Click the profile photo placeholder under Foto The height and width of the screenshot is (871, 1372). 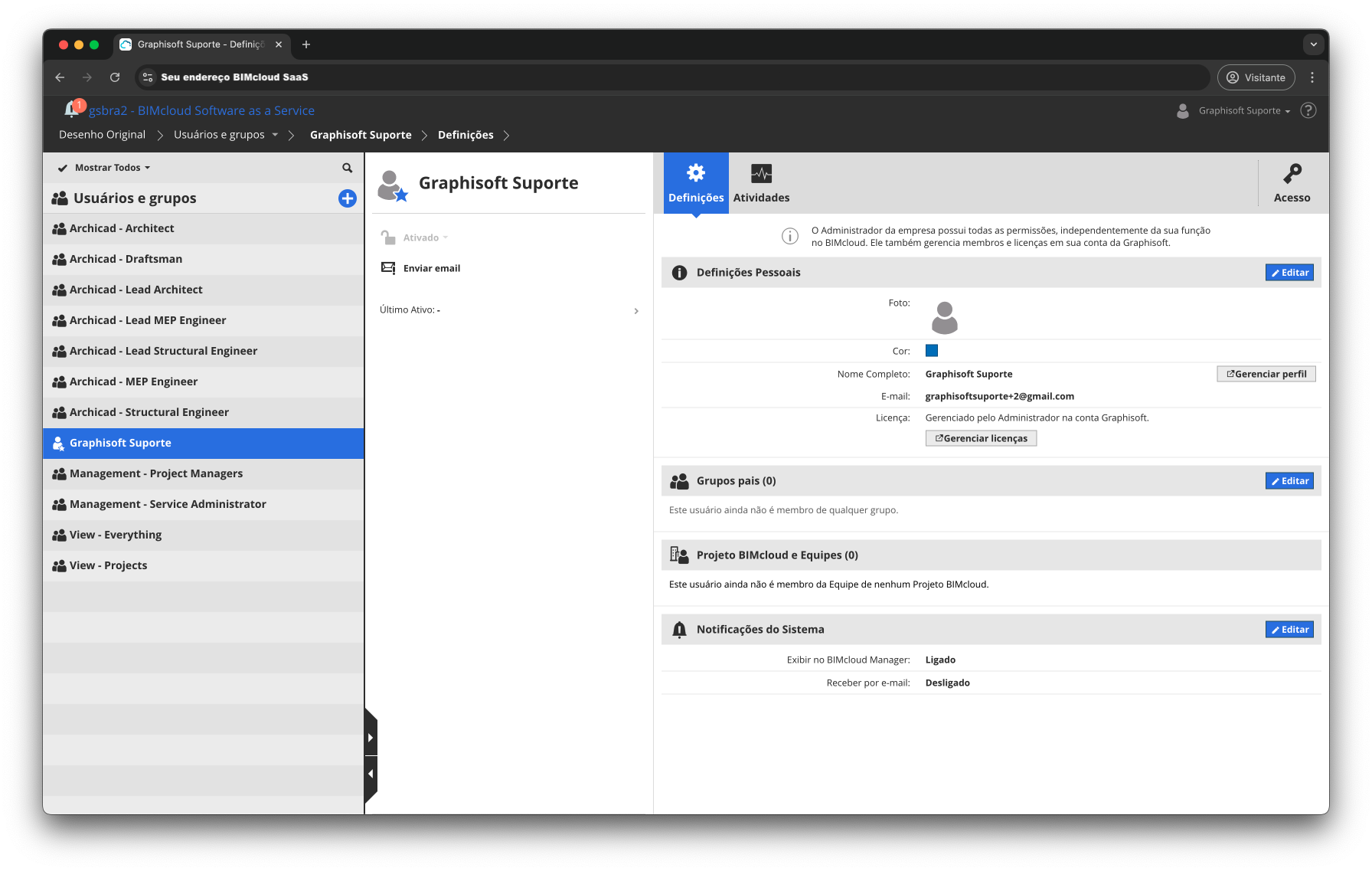(x=945, y=317)
